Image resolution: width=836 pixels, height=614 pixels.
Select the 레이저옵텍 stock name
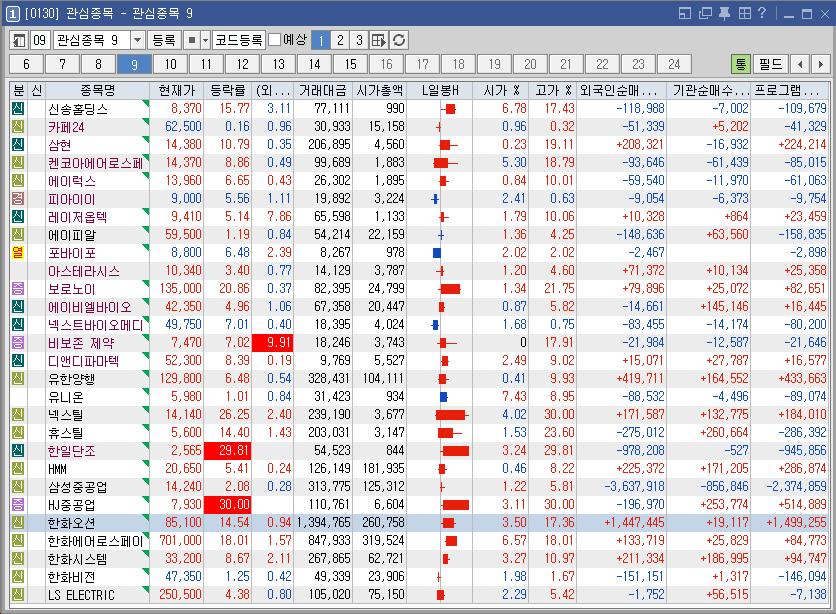click(78, 217)
